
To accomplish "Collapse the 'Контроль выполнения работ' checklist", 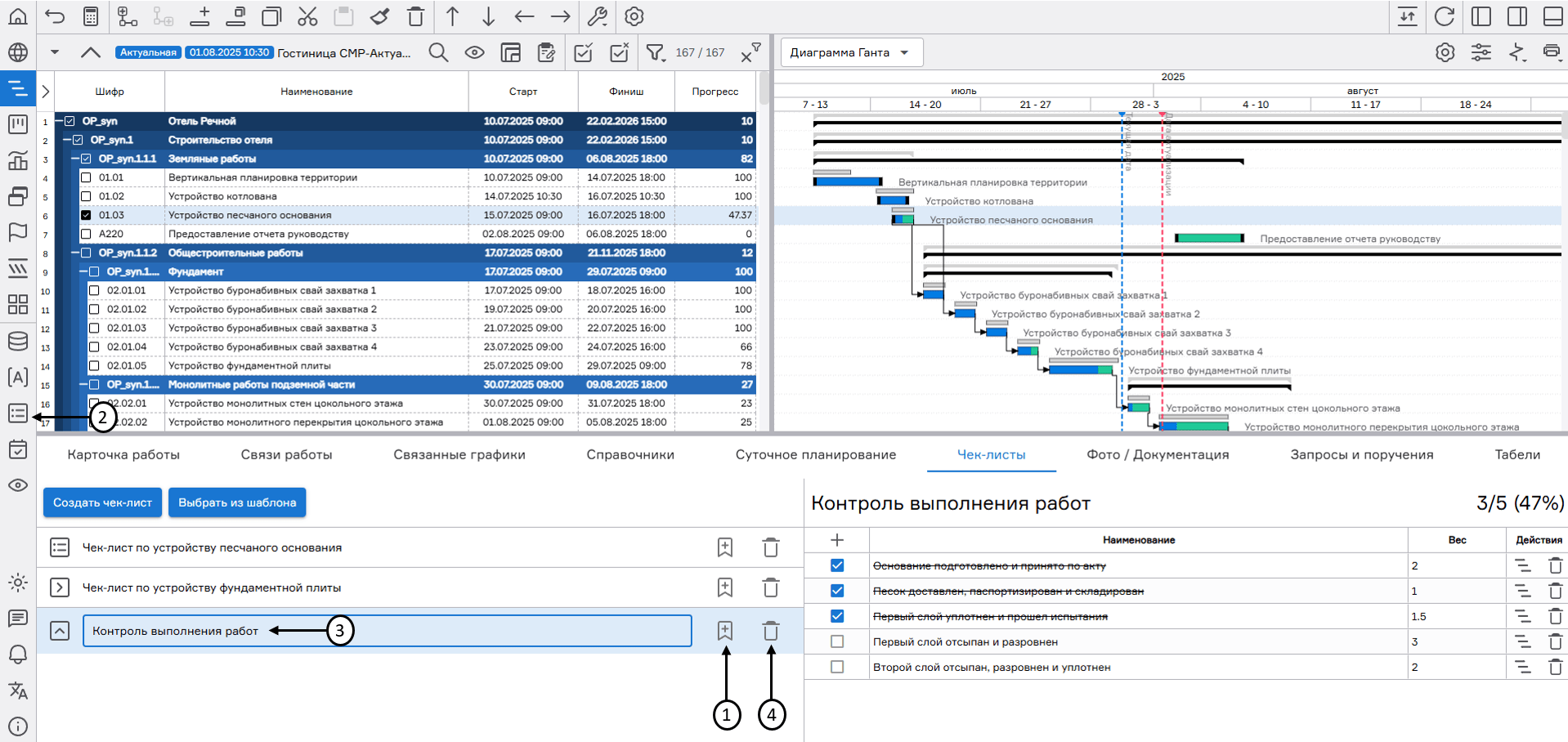I will tap(60, 631).
